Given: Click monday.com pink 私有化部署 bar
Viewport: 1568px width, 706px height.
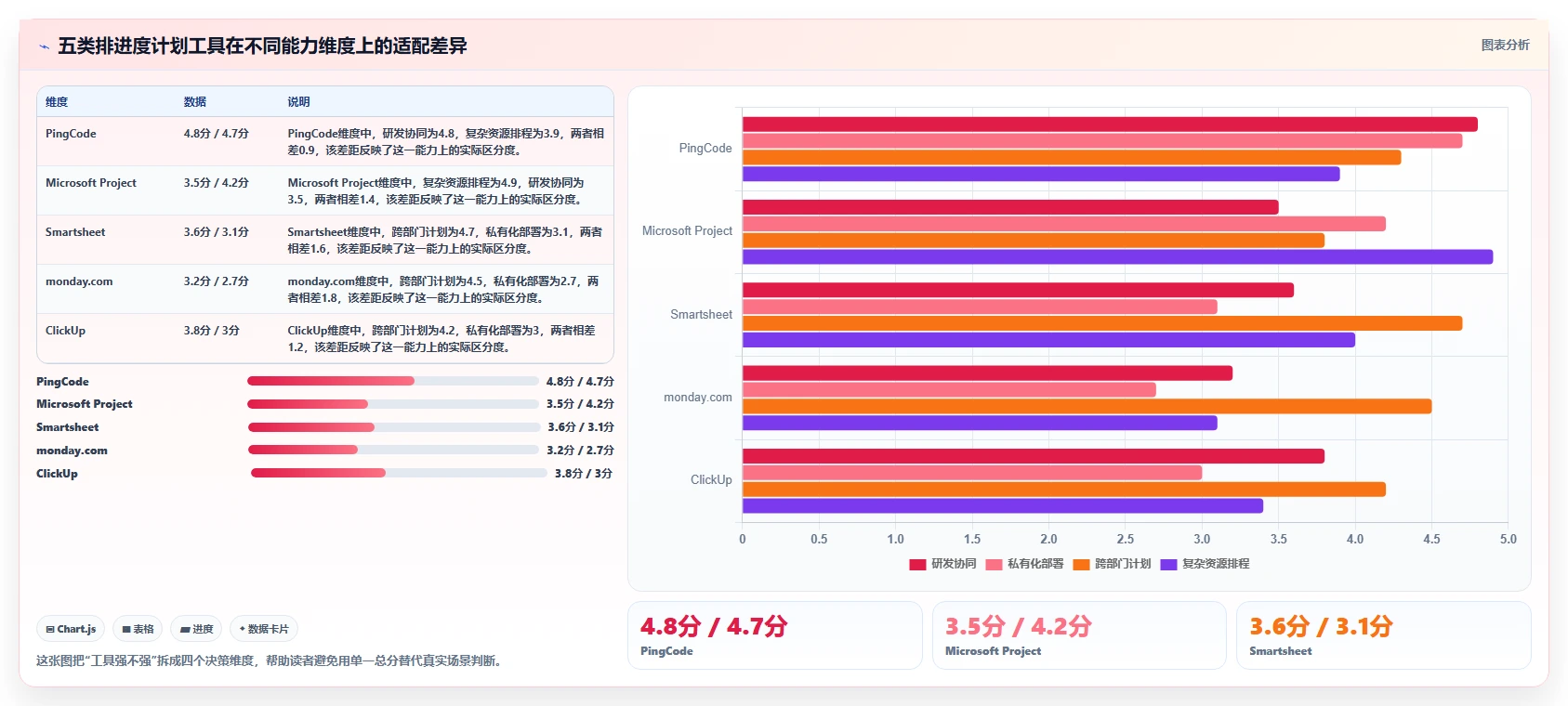Looking at the screenshot, I should coord(949,390).
